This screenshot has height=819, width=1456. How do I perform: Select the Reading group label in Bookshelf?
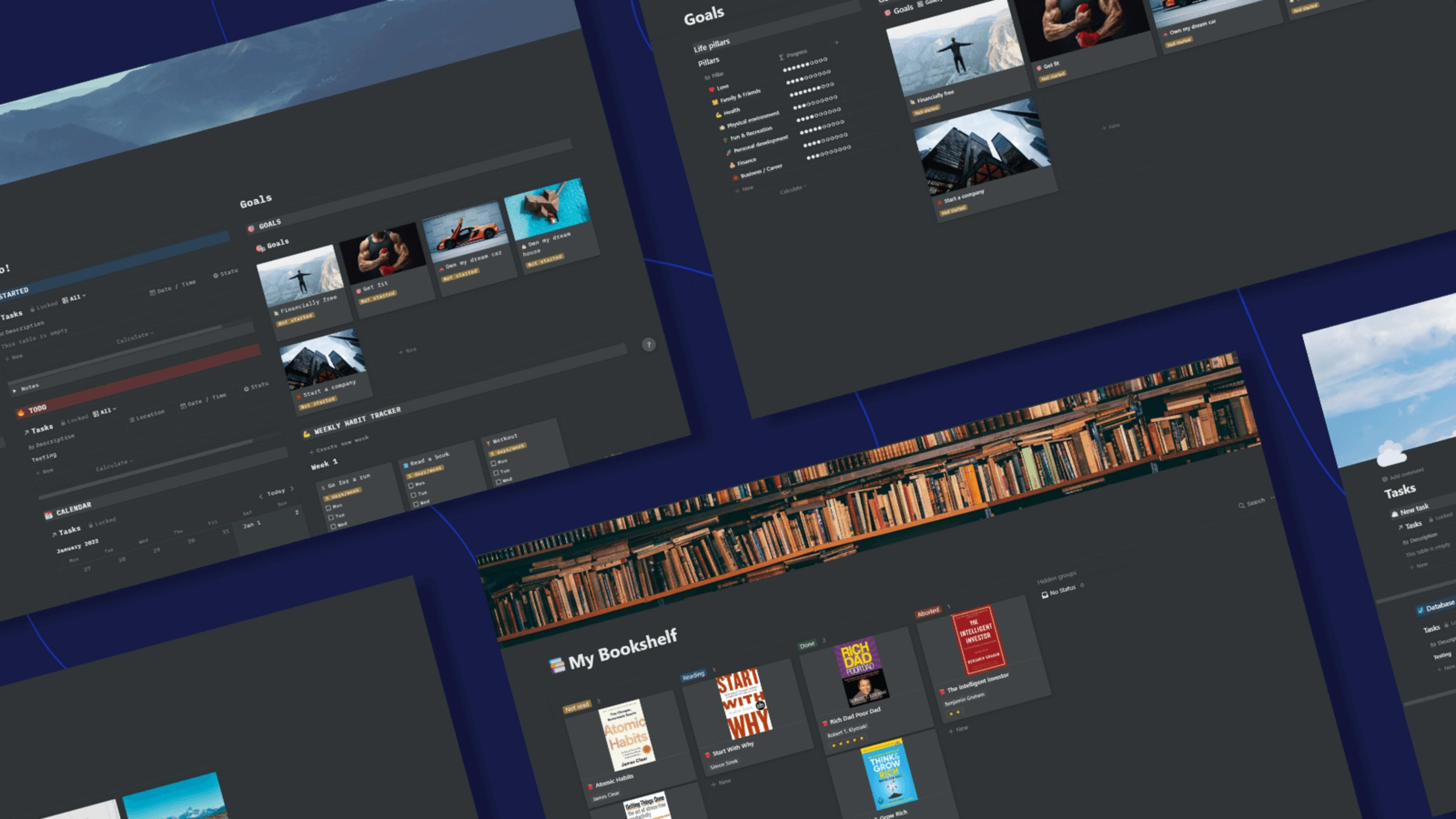(x=693, y=675)
